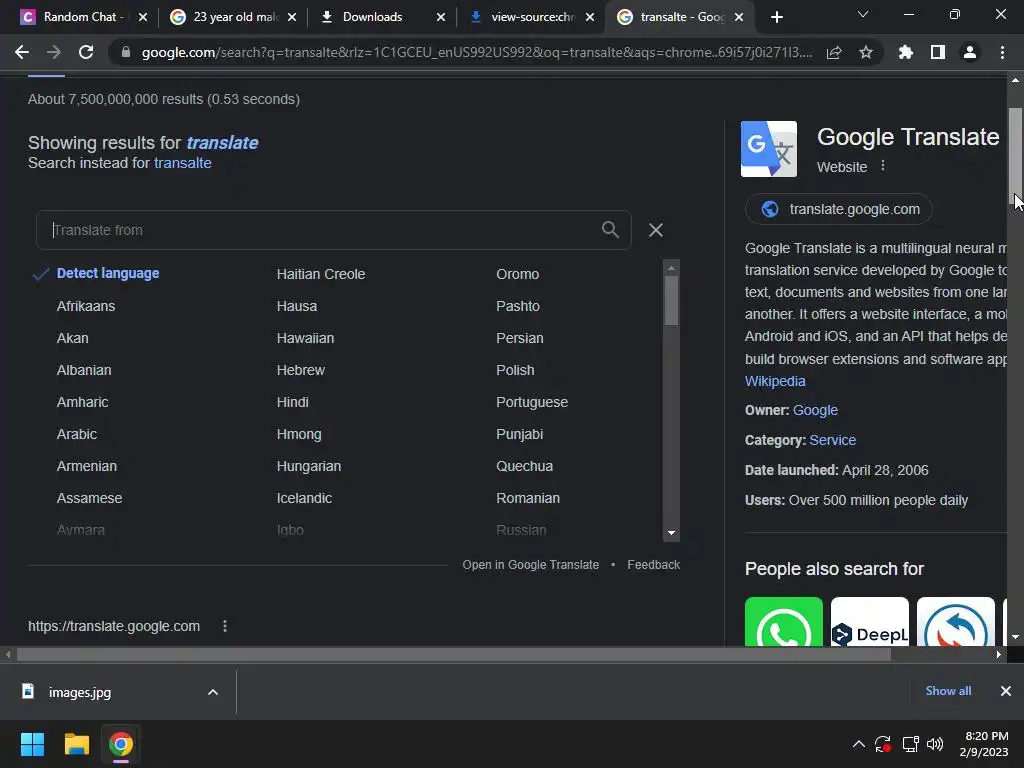Switch to the Downloads tab
1024x768 pixels.
[x=372, y=17]
